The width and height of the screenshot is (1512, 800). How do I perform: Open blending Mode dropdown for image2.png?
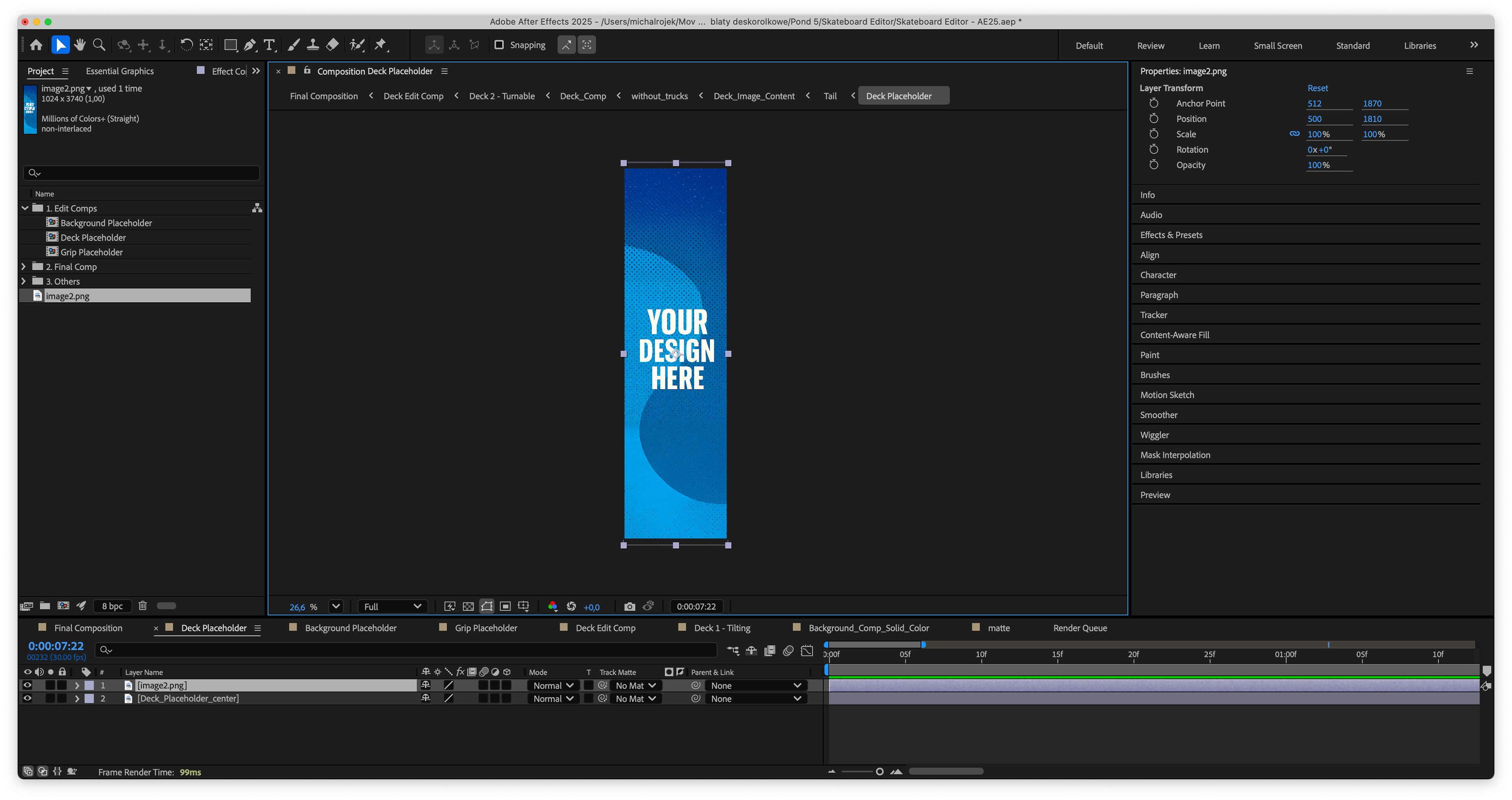(x=553, y=685)
